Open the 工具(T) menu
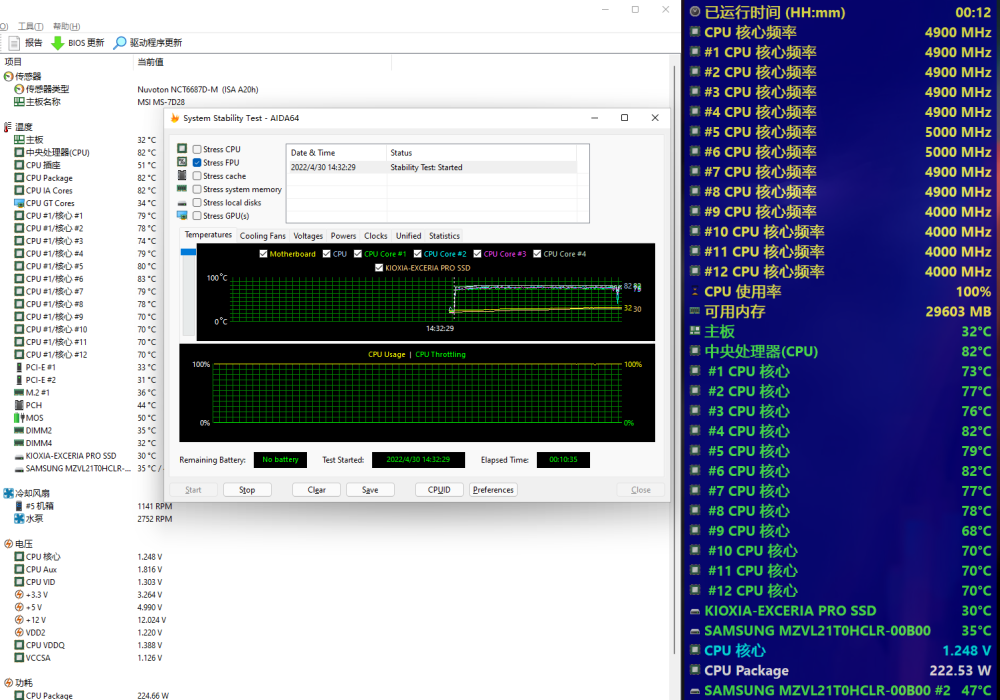The width and height of the screenshot is (1000, 700). pyautogui.click(x=31, y=26)
